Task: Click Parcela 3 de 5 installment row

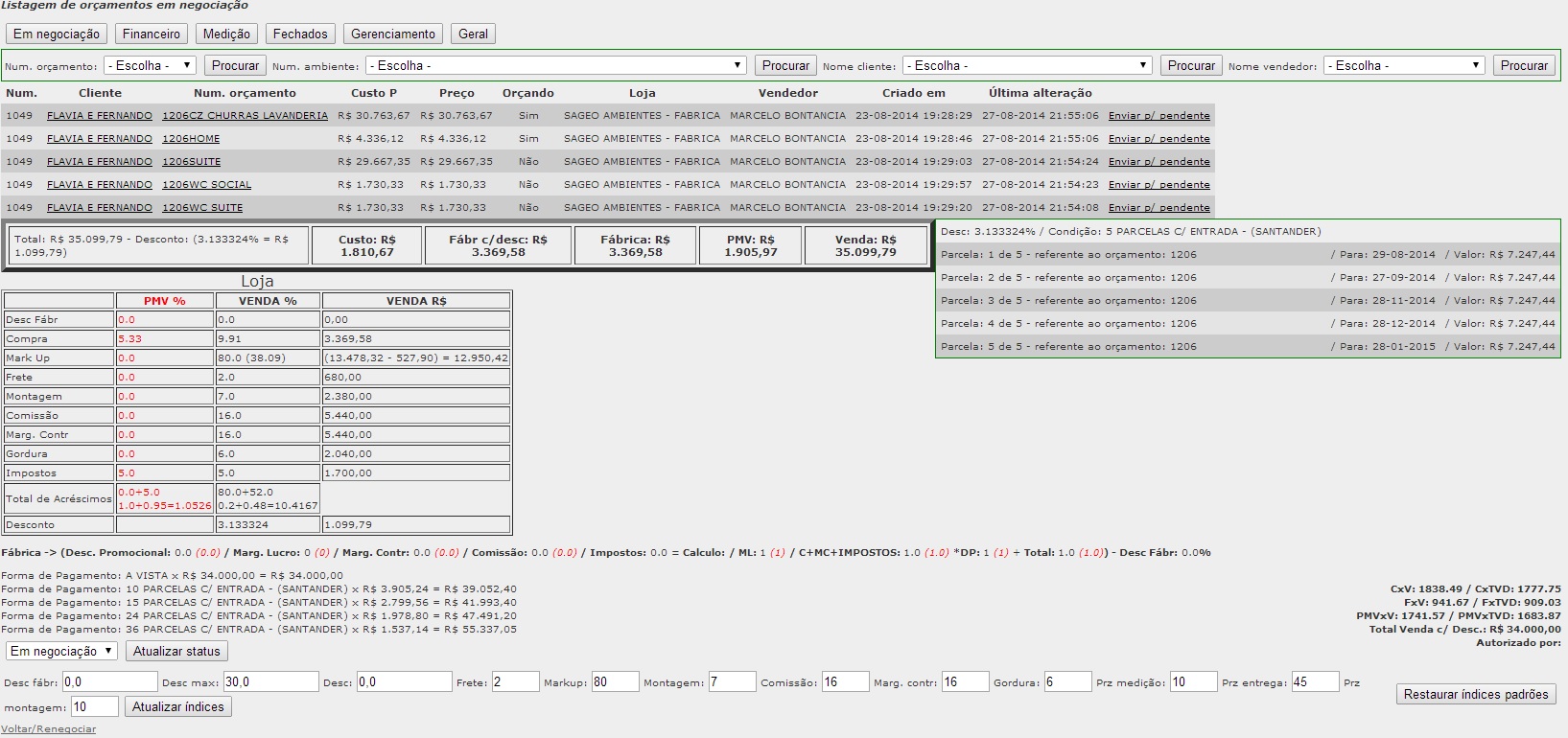Action: [1248, 300]
